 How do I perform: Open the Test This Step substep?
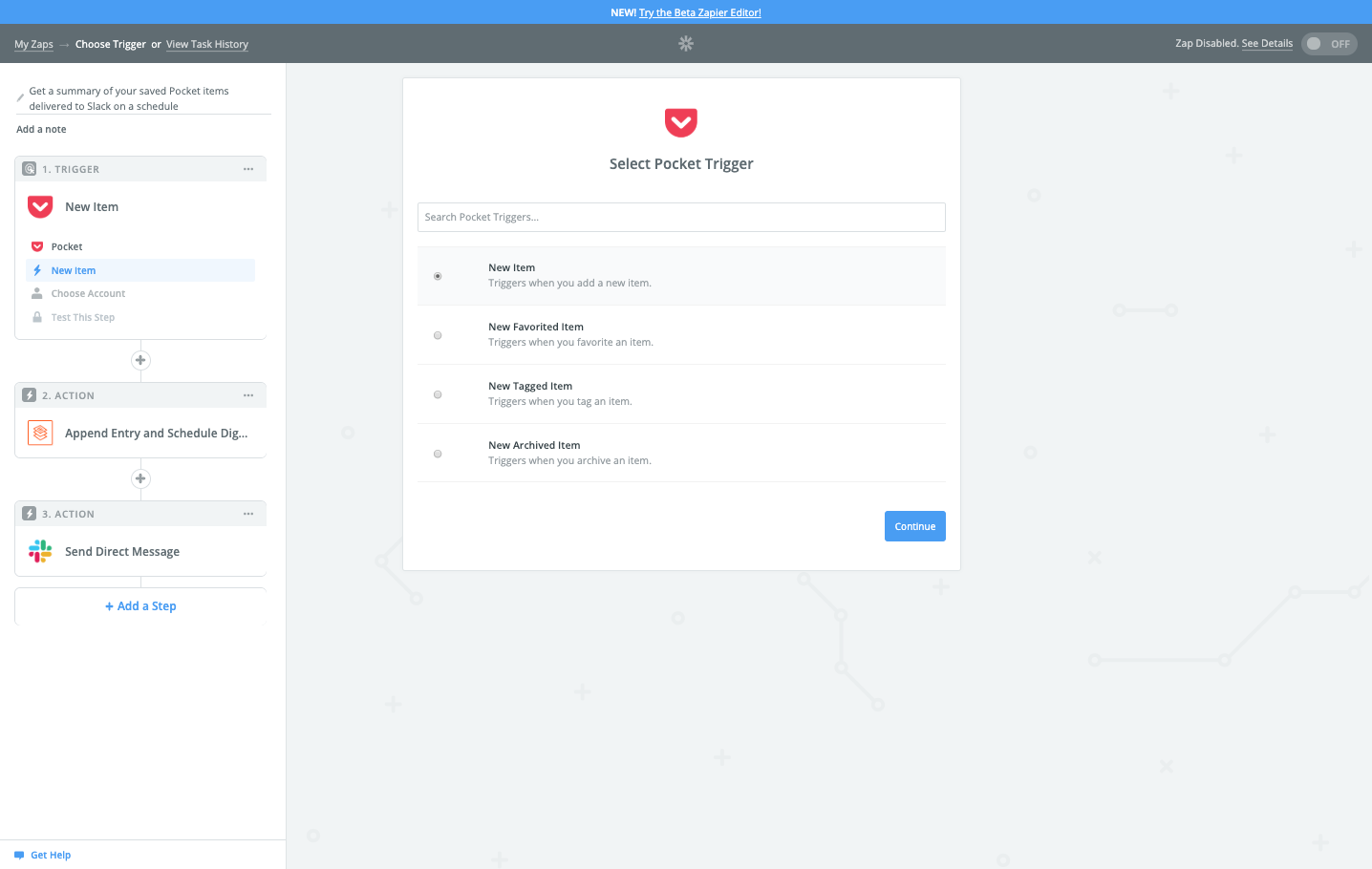pos(140,317)
